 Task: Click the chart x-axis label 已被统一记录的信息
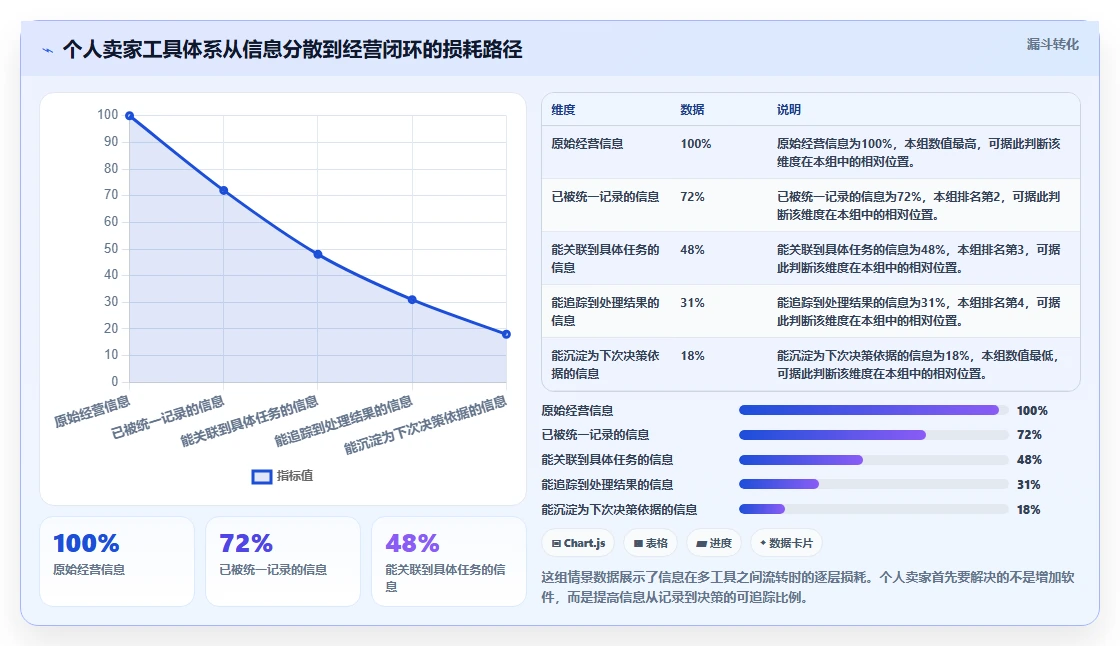[168, 417]
